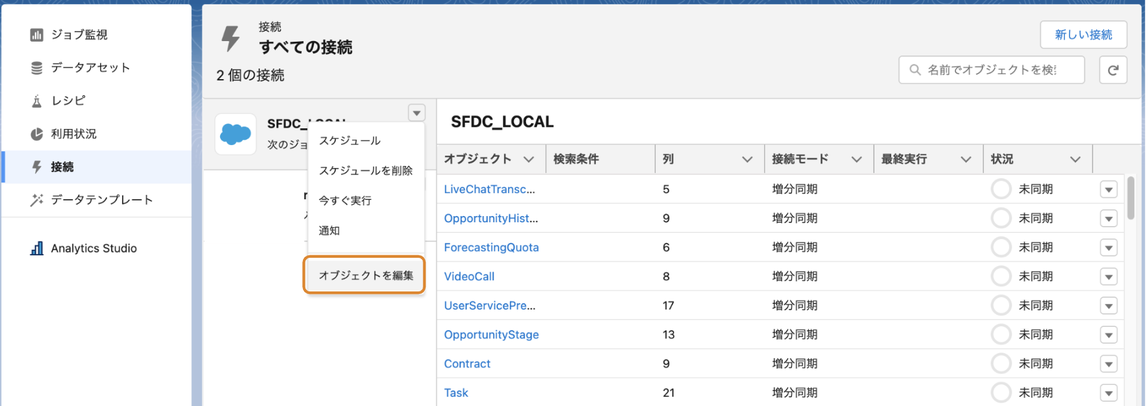Open 接続モード column header chevron

[x=856, y=159]
